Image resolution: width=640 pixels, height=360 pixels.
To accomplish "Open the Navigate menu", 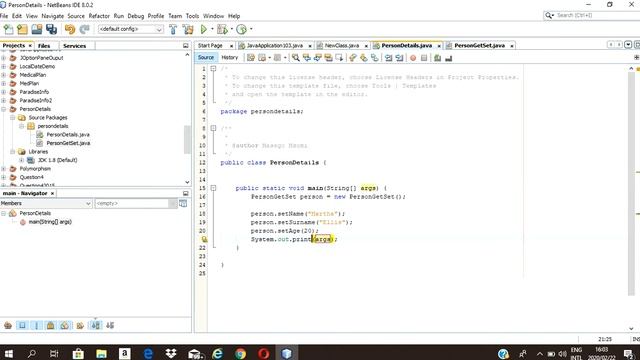I will pyautogui.click(x=52, y=16).
